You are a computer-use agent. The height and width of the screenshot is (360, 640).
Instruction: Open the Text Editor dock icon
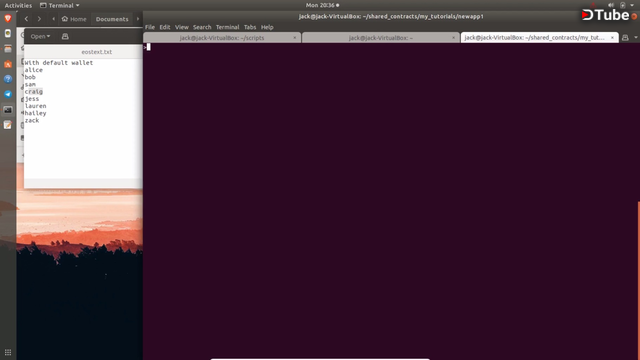tap(8, 125)
